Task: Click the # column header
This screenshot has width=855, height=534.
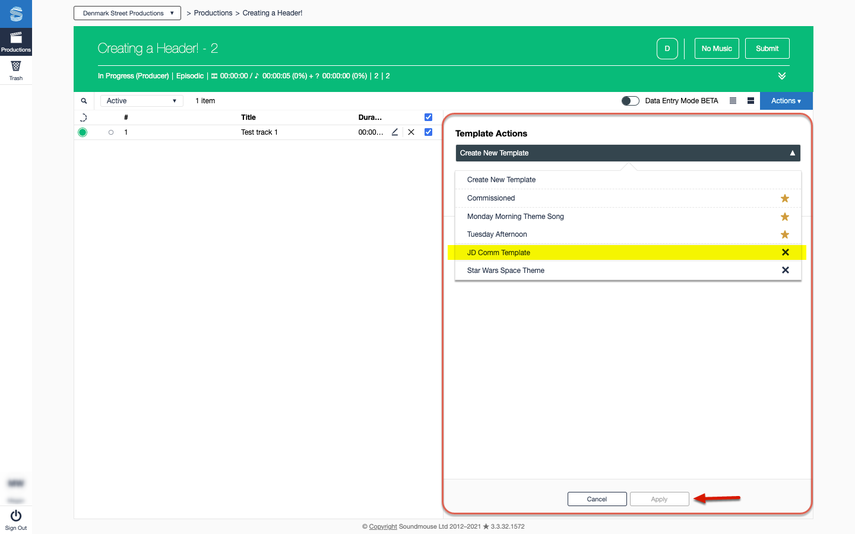Action: point(126,117)
